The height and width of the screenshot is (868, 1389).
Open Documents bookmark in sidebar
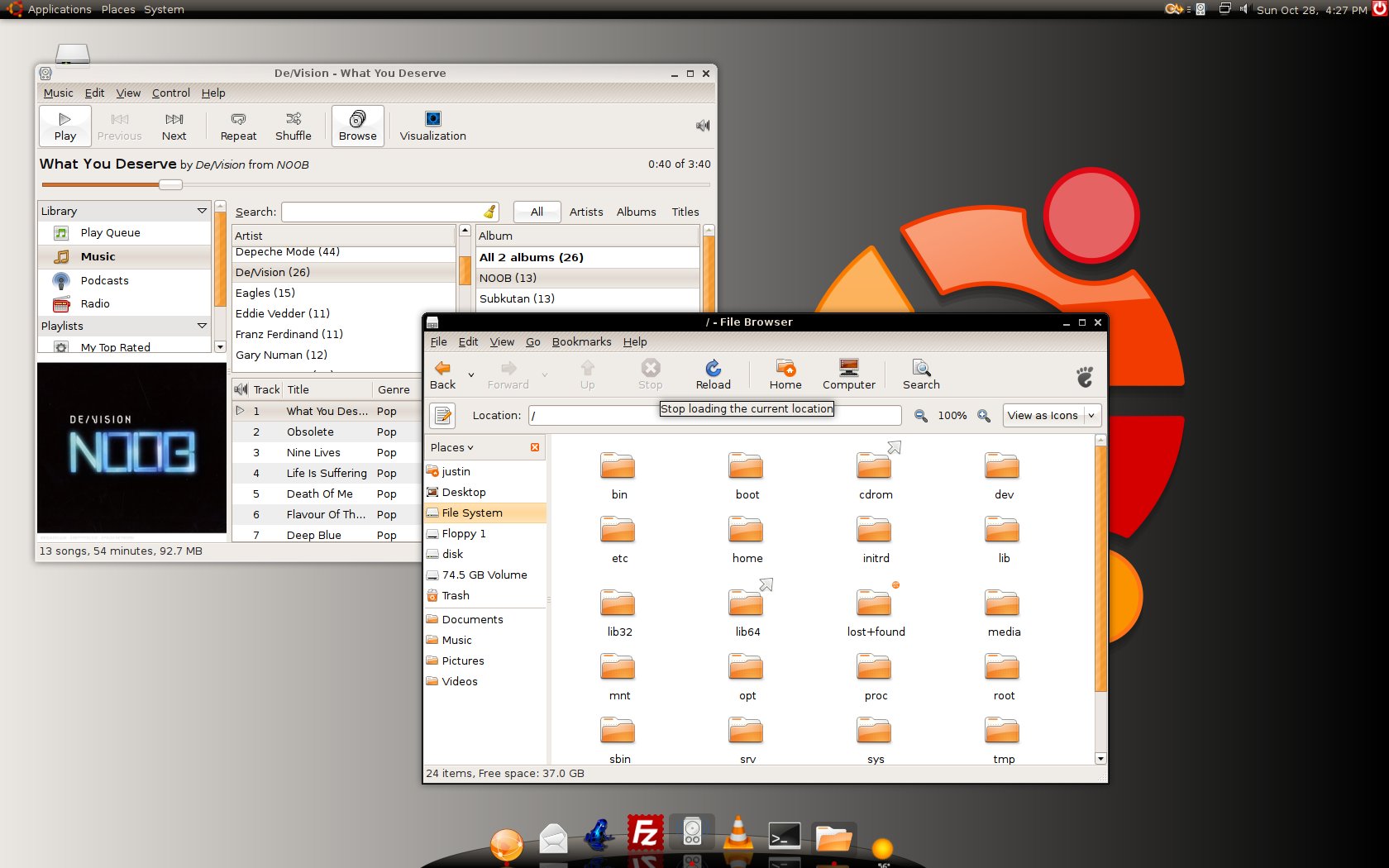click(x=485, y=619)
